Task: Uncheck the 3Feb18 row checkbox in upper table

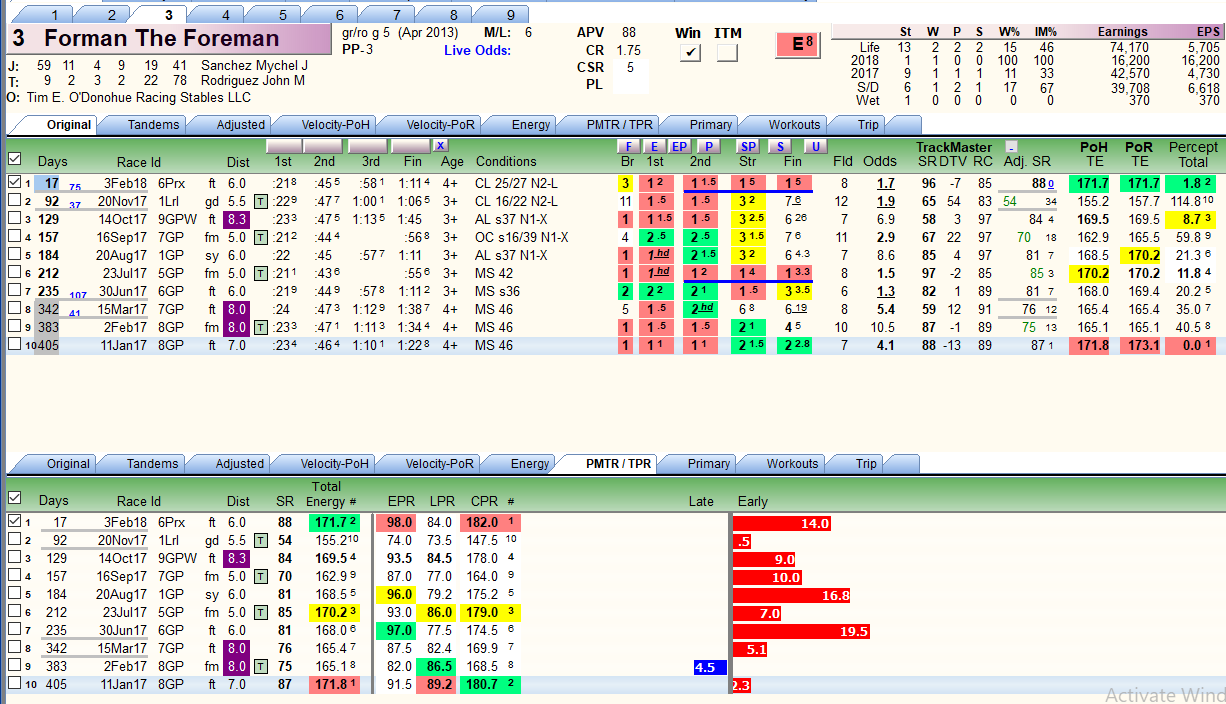Action: [14, 183]
